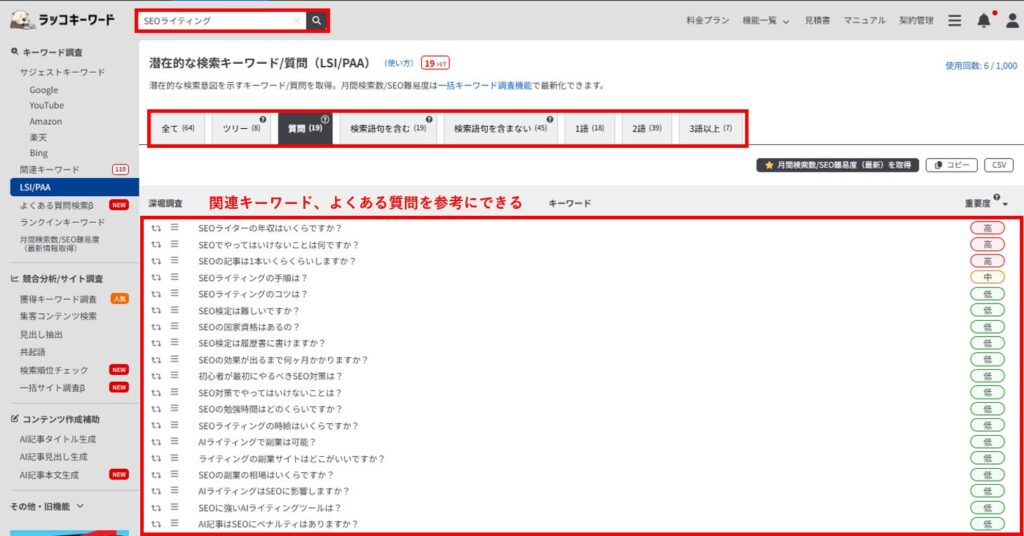Open AI記事タイトル生成 in sidebar

pyautogui.click(x=57, y=439)
